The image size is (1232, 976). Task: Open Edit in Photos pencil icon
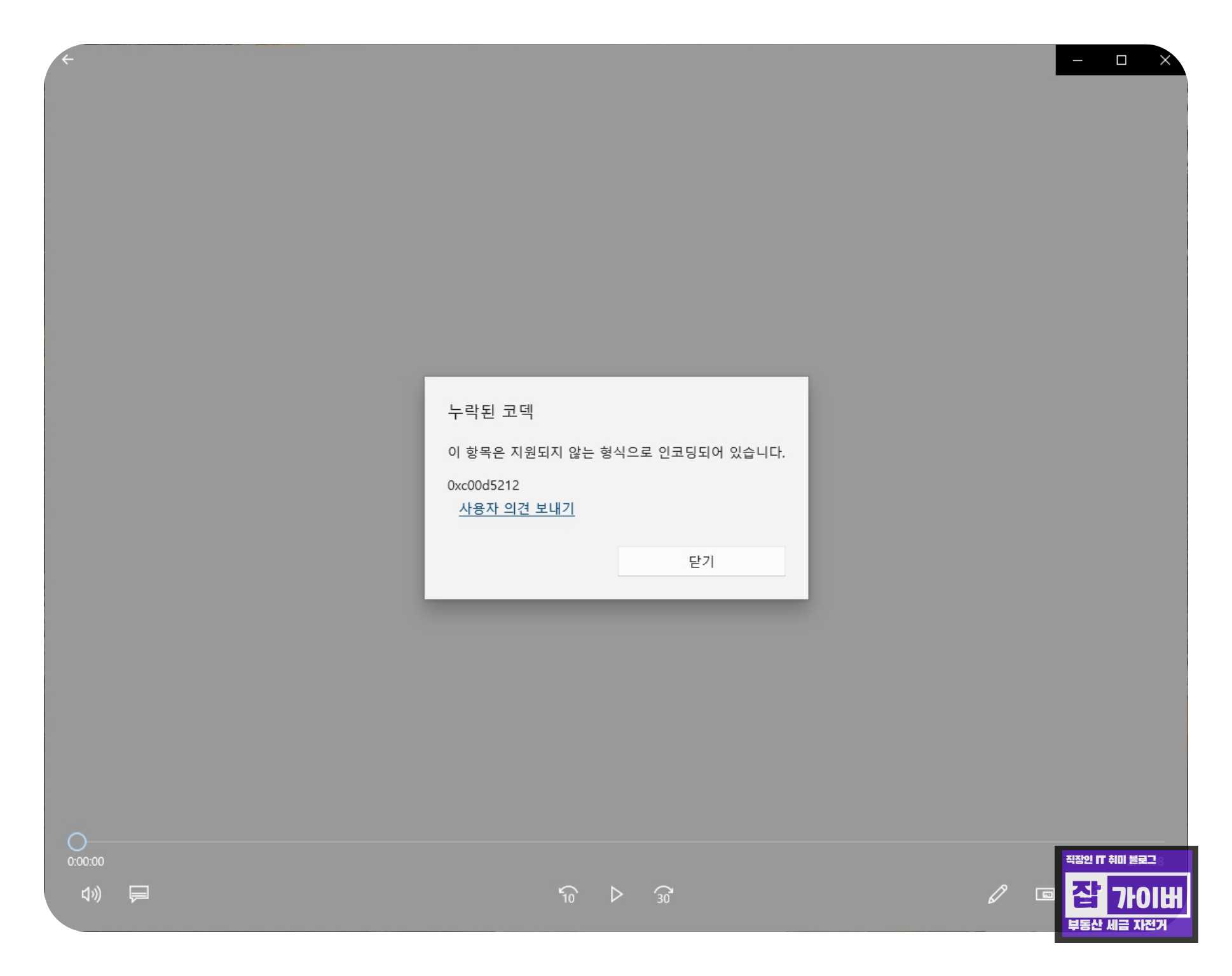tap(997, 895)
